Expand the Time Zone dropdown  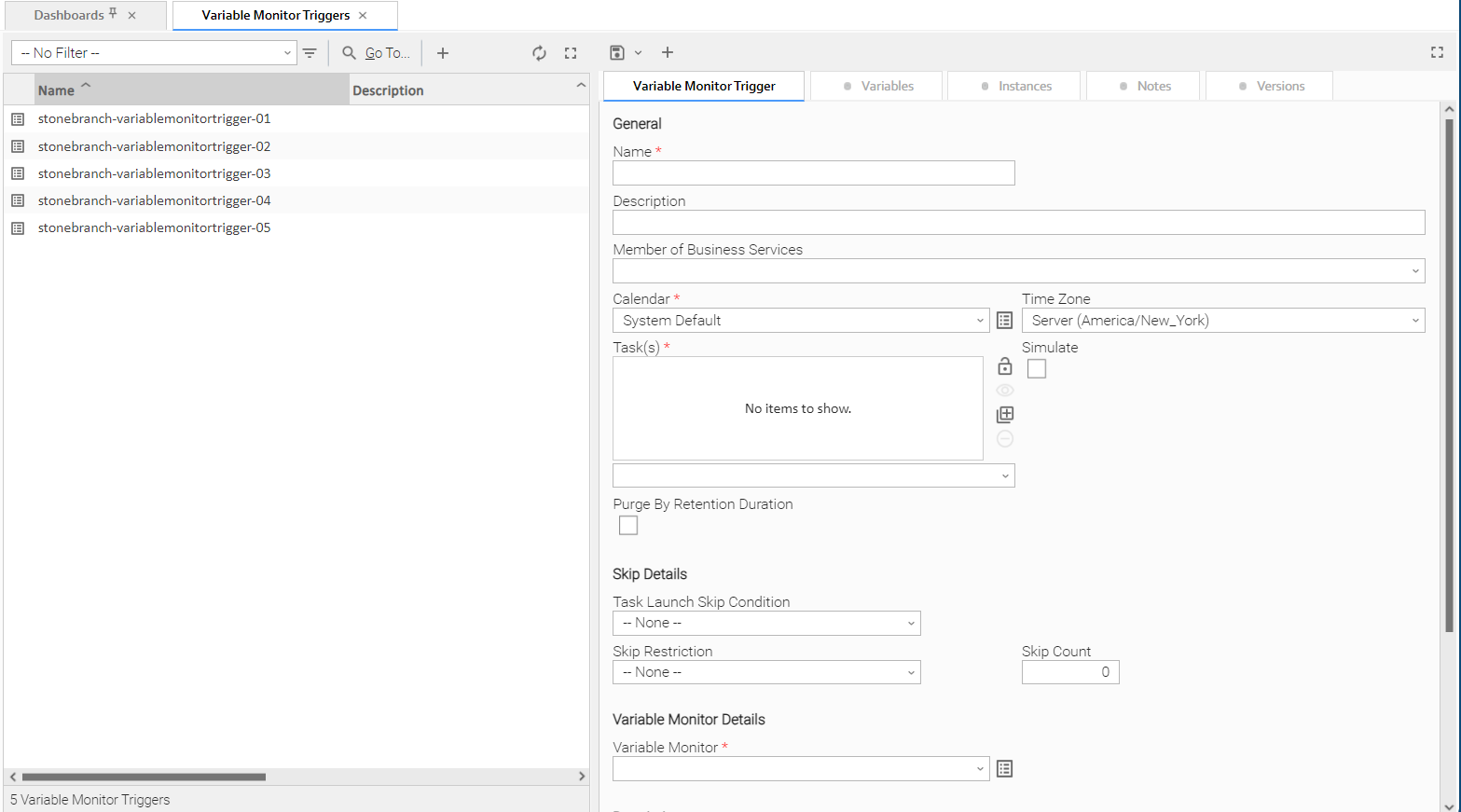pyautogui.click(x=1222, y=321)
